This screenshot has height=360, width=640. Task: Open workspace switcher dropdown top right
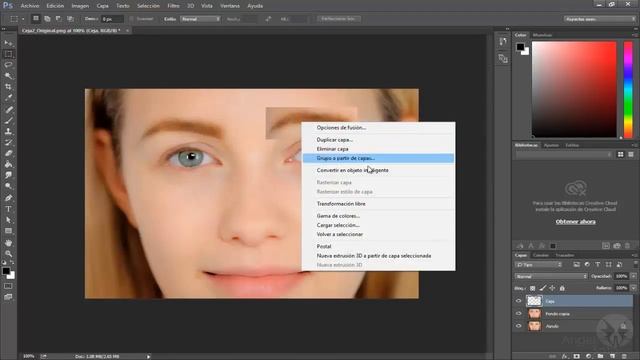tap(600, 19)
